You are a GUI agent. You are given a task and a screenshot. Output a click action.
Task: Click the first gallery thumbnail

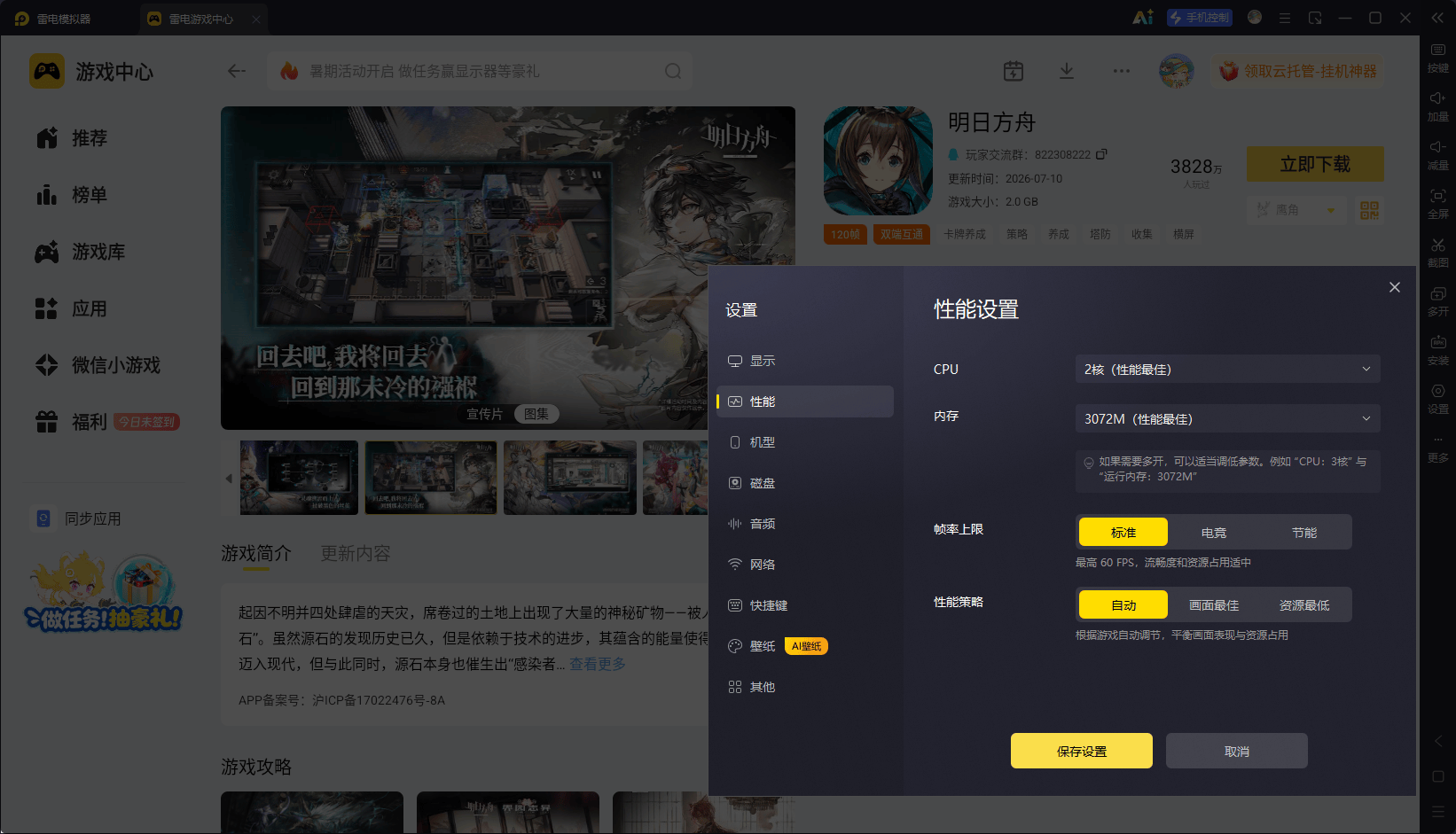click(x=300, y=478)
